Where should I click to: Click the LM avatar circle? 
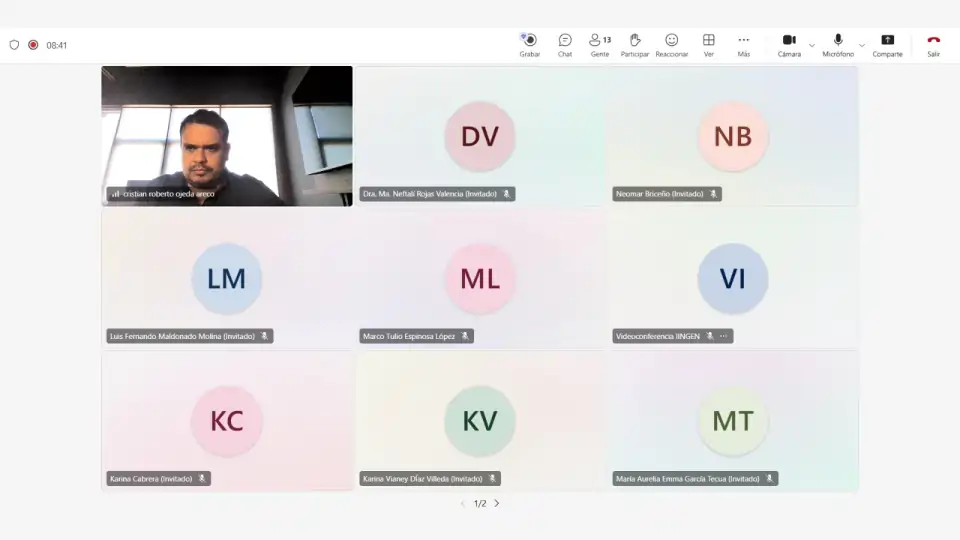(x=227, y=279)
